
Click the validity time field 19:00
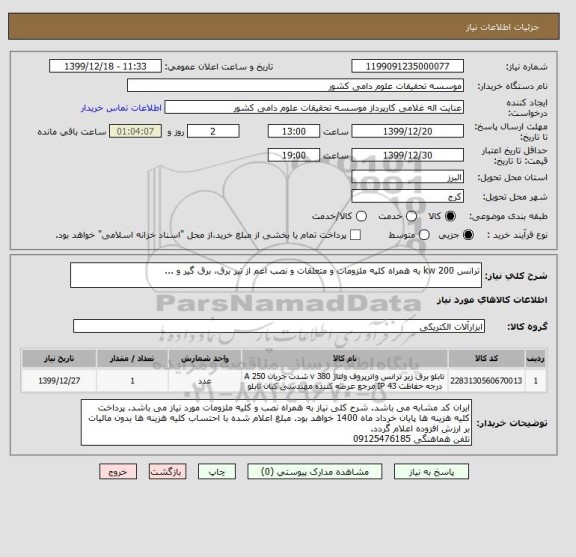[294, 155]
